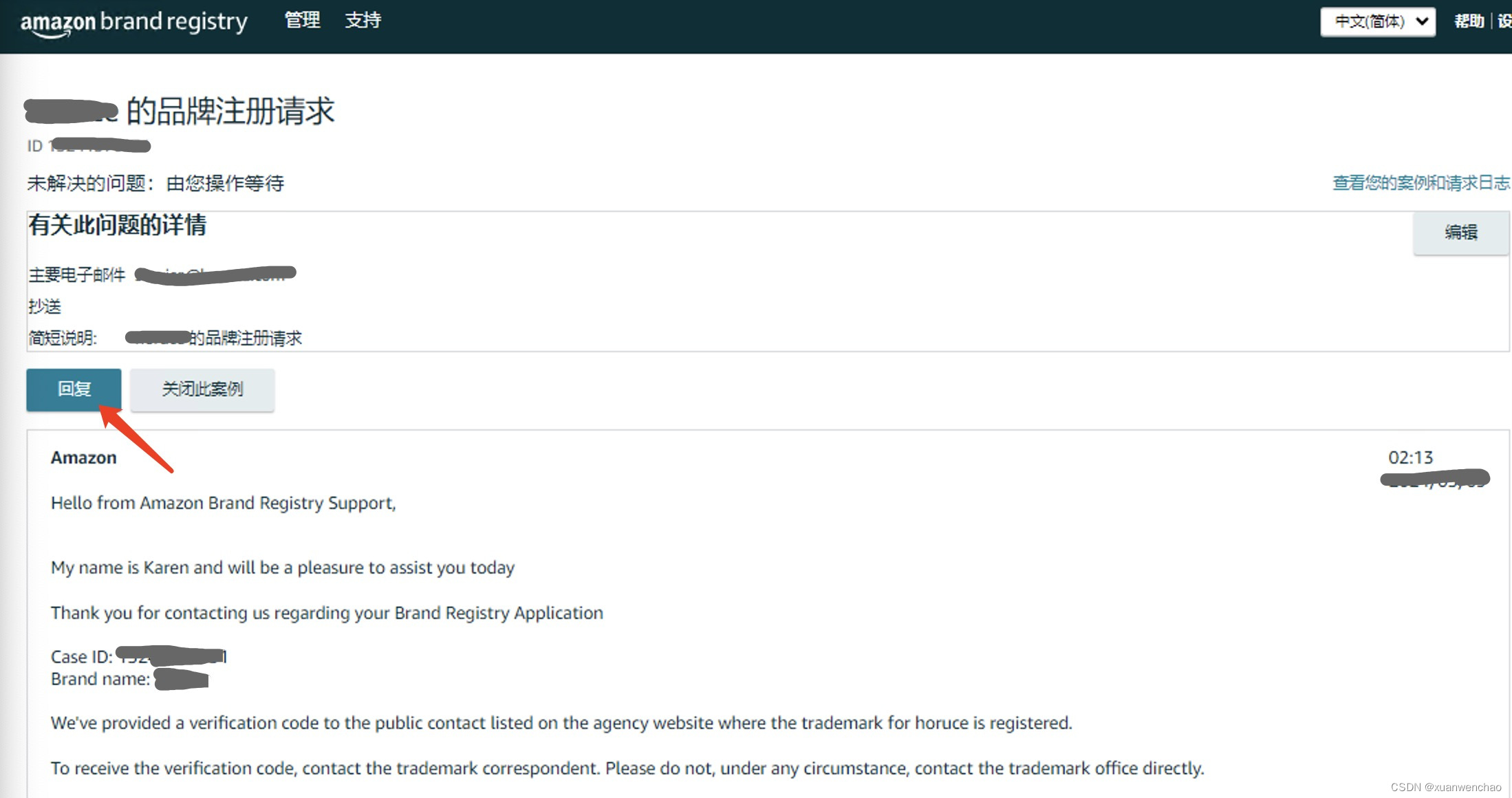
Task: Click the partially visible settings link
Action: [1504, 22]
